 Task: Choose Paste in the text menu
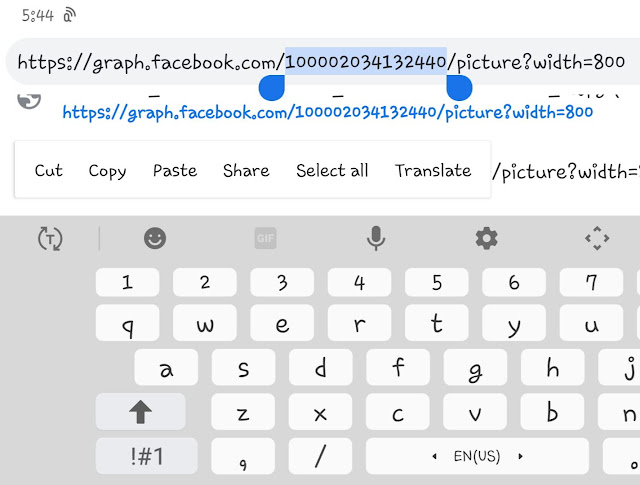point(175,170)
